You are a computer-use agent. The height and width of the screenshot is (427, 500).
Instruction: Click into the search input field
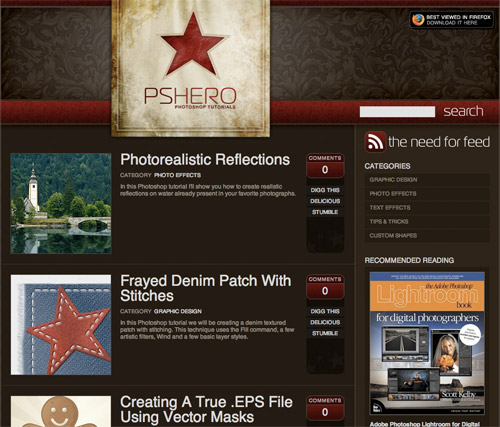tap(397, 112)
